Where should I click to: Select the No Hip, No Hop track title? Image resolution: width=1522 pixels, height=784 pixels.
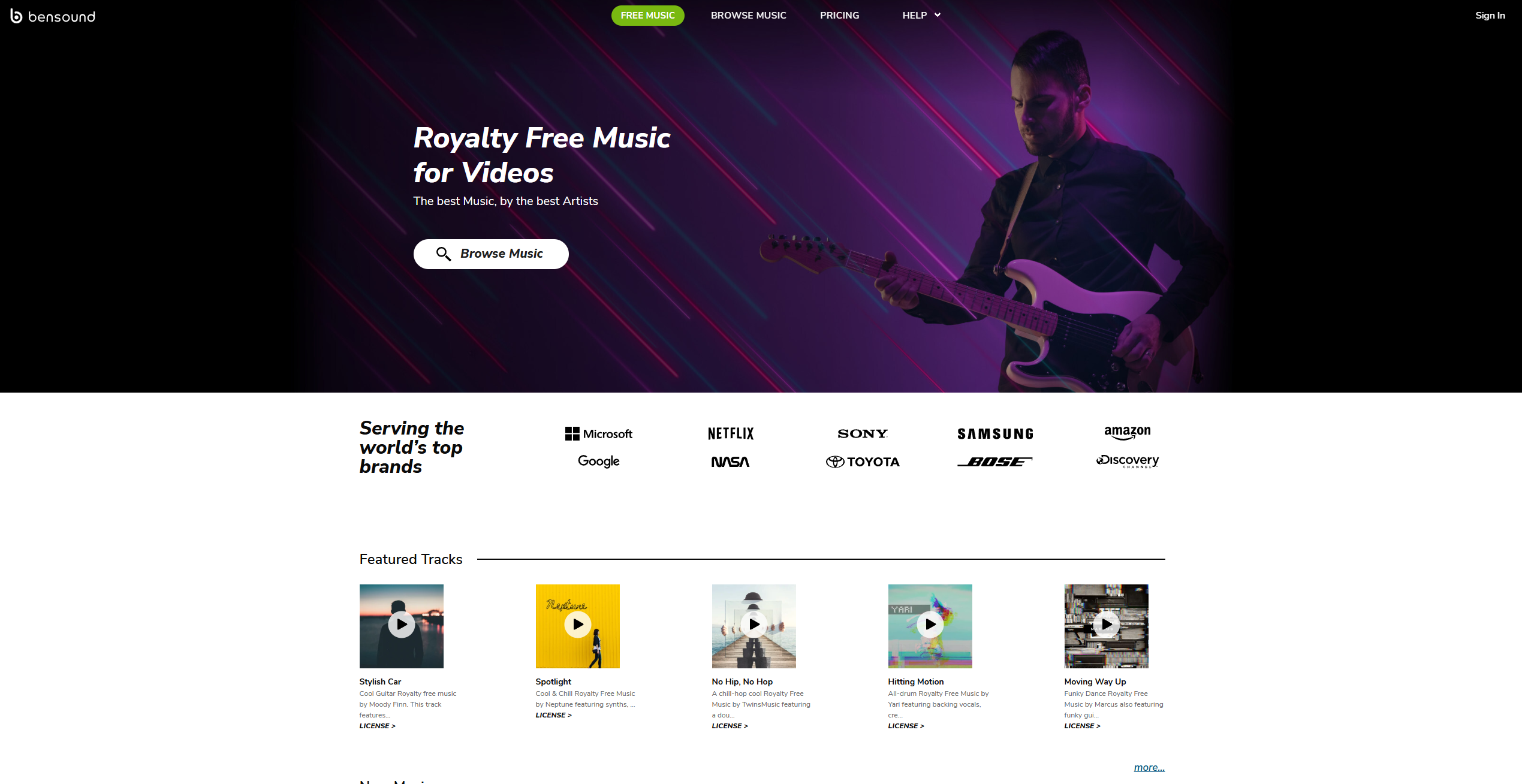pyautogui.click(x=742, y=682)
